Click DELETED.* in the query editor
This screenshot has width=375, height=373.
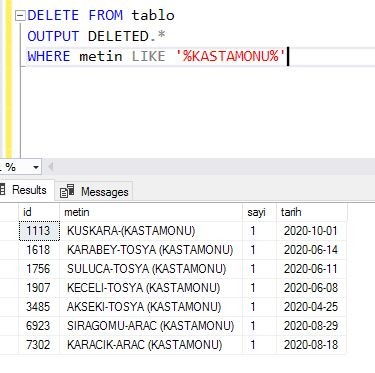point(127,36)
